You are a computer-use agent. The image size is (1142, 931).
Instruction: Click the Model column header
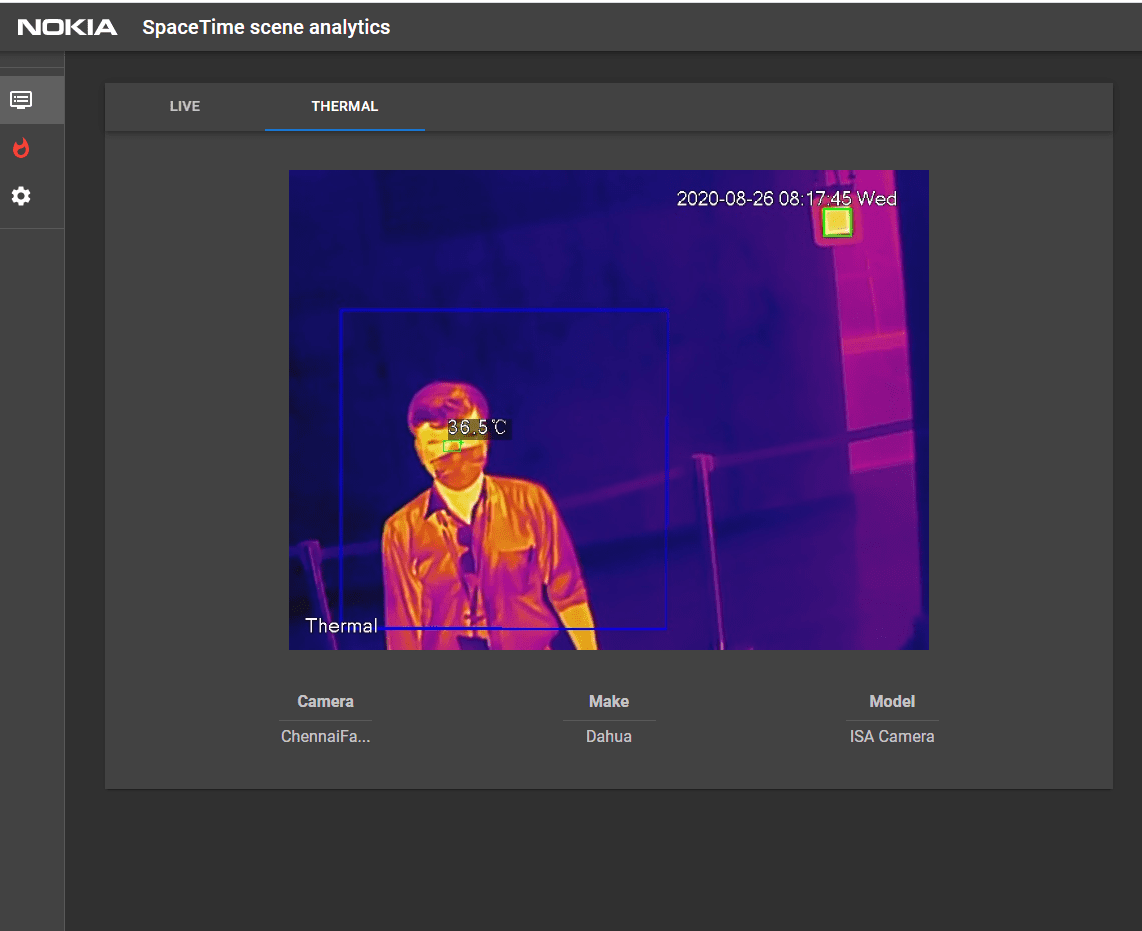coord(891,701)
